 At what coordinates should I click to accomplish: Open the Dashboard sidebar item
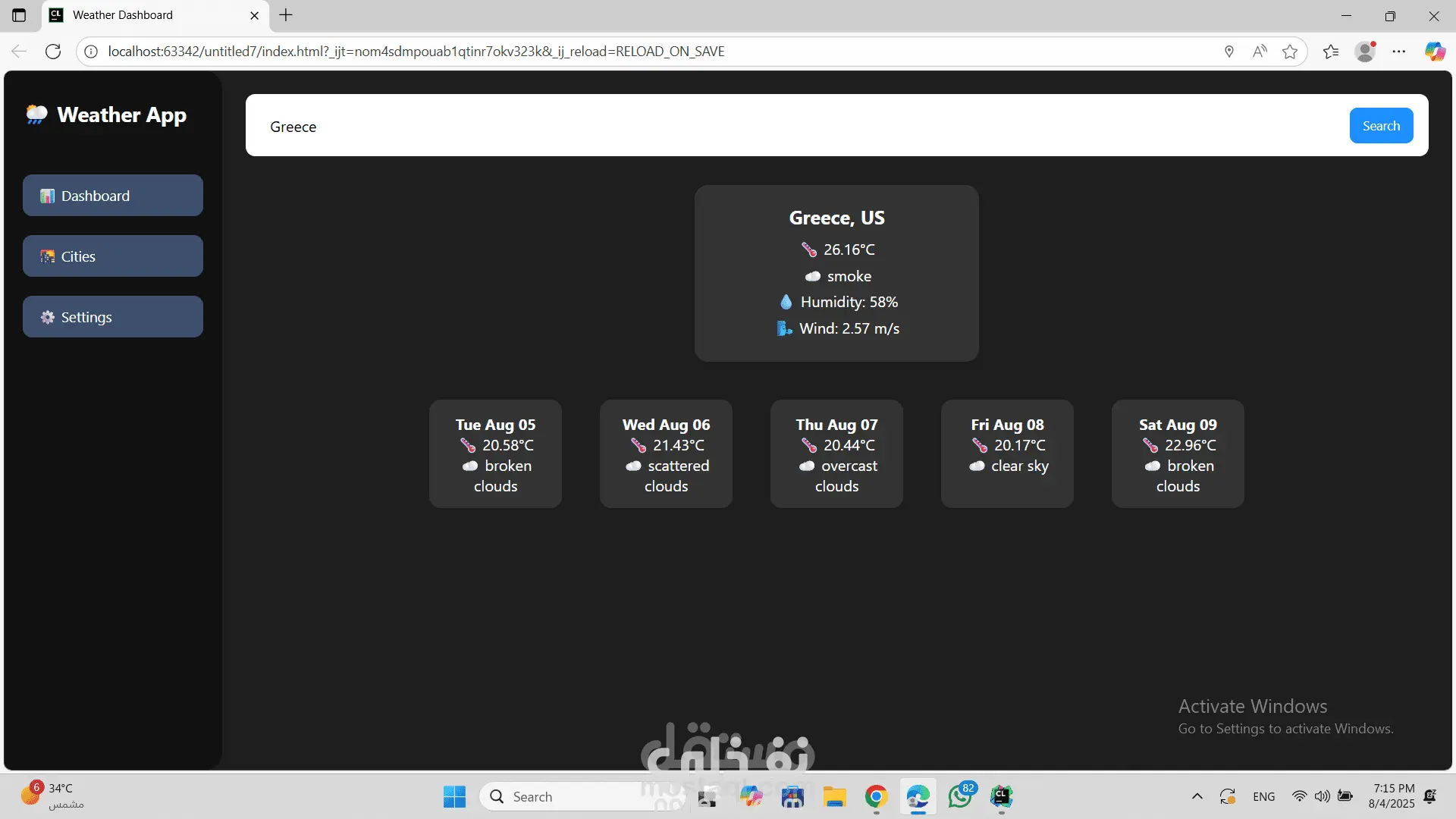pyautogui.click(x=113, y=196)
